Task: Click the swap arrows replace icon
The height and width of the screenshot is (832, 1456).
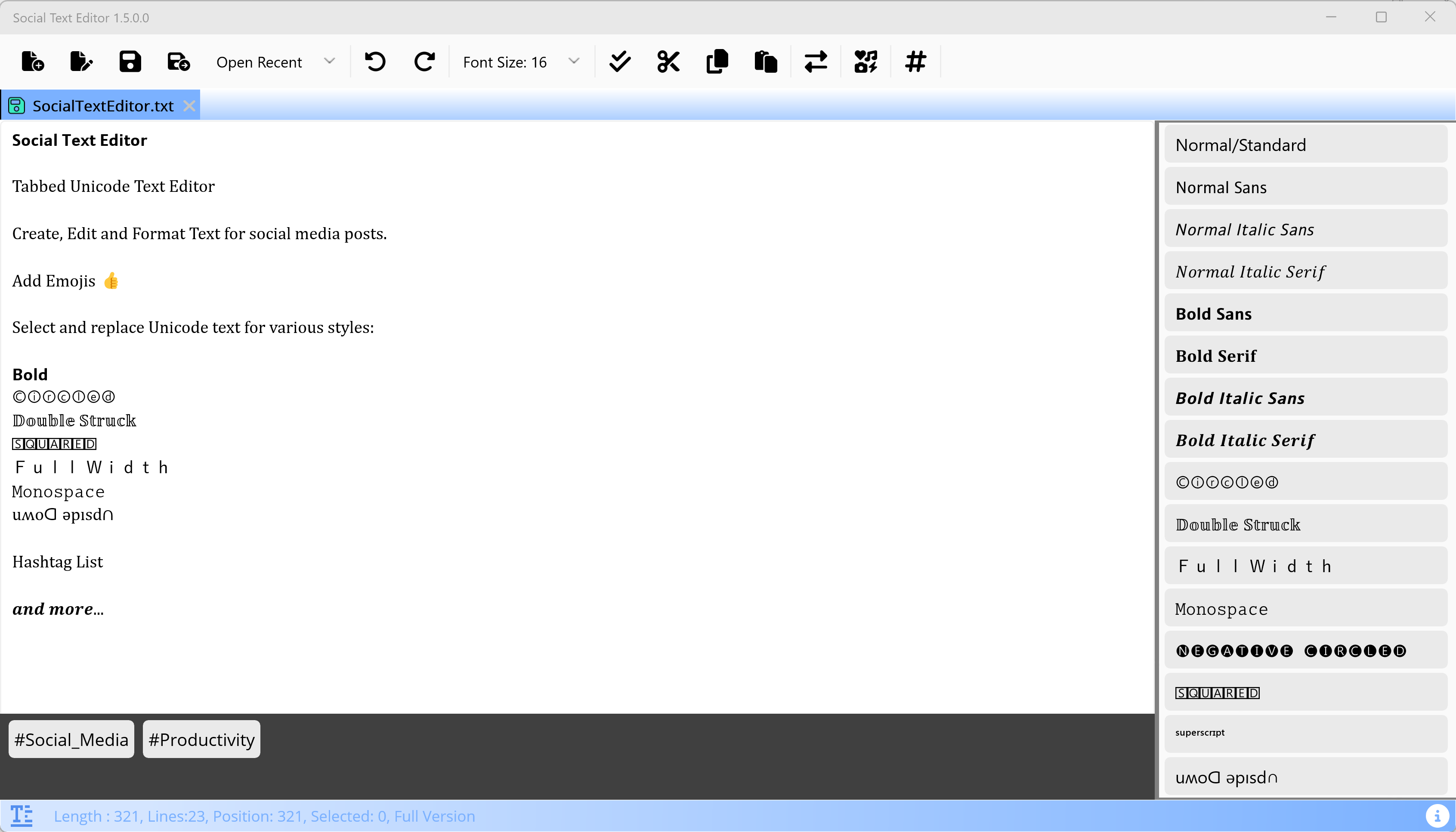Action: (816, 61)
